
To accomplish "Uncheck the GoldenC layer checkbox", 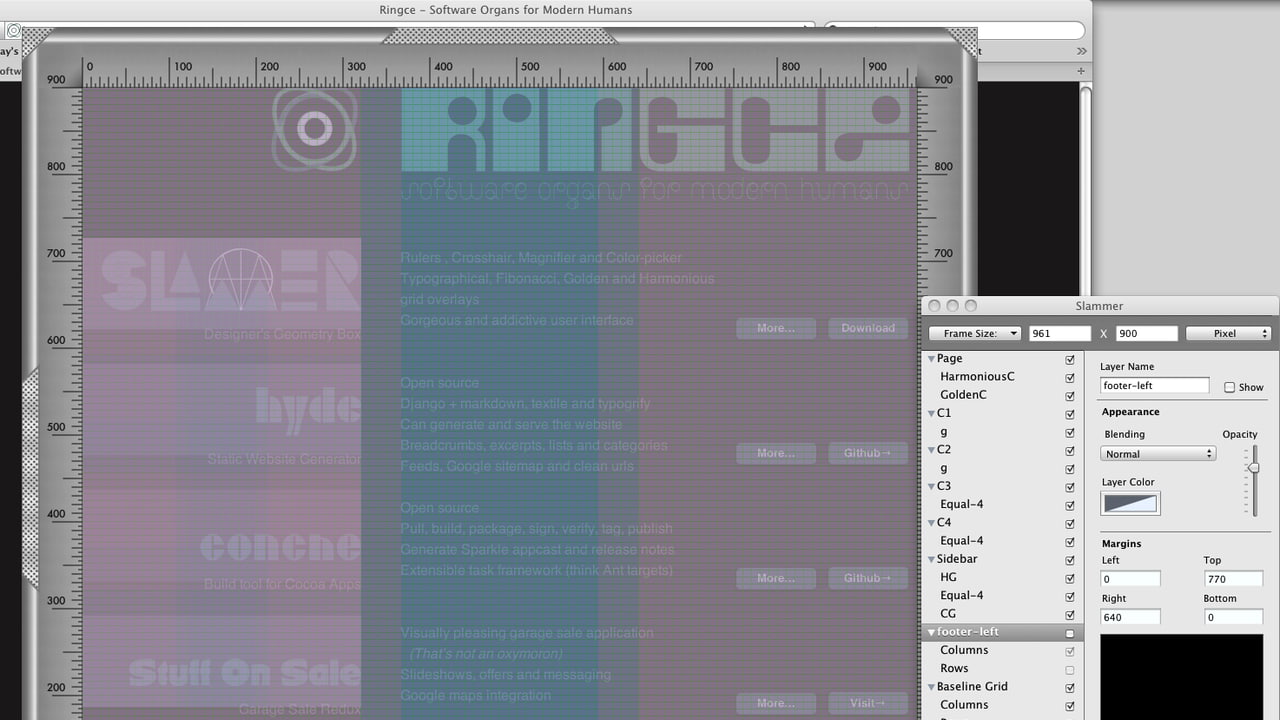I will tap(1070, 396).
